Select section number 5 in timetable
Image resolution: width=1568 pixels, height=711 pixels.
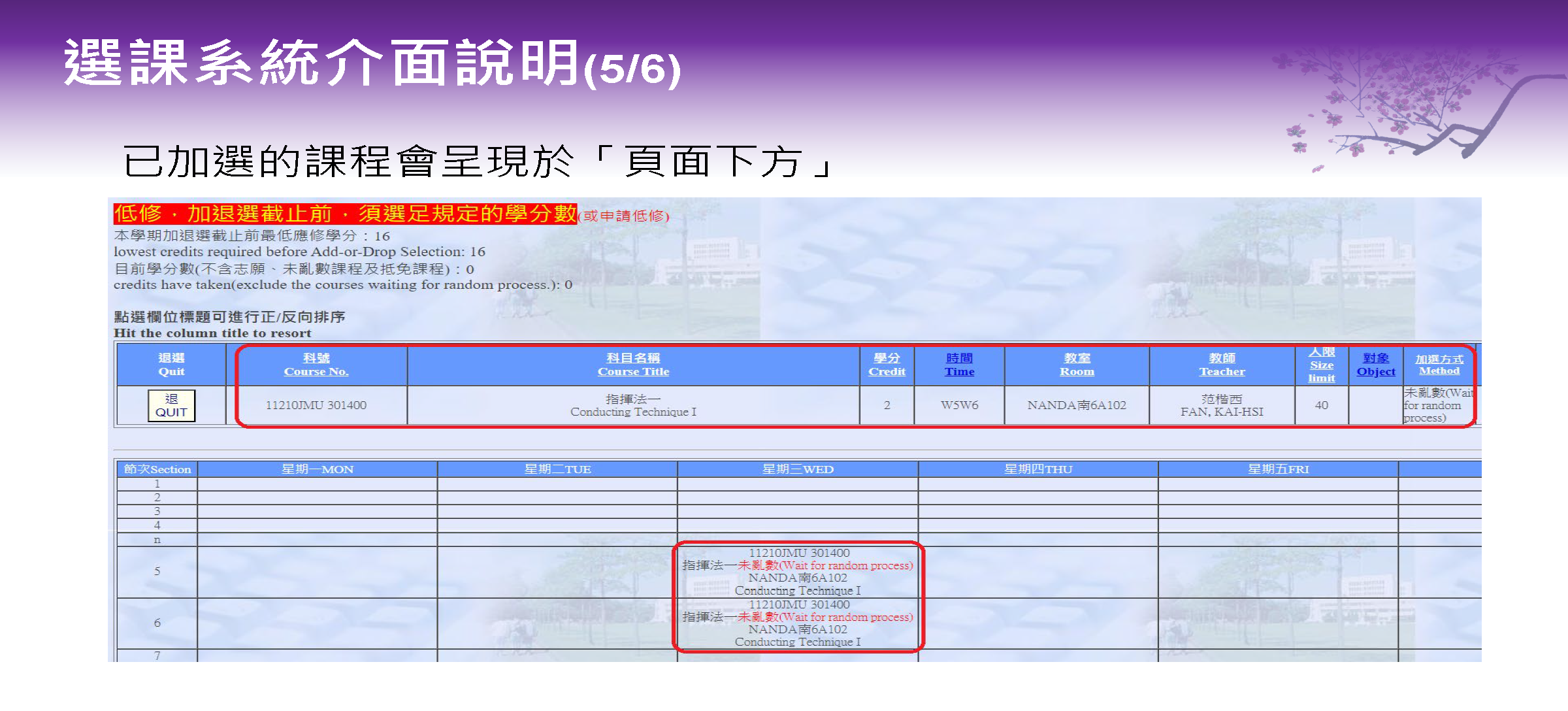point(157,572)
